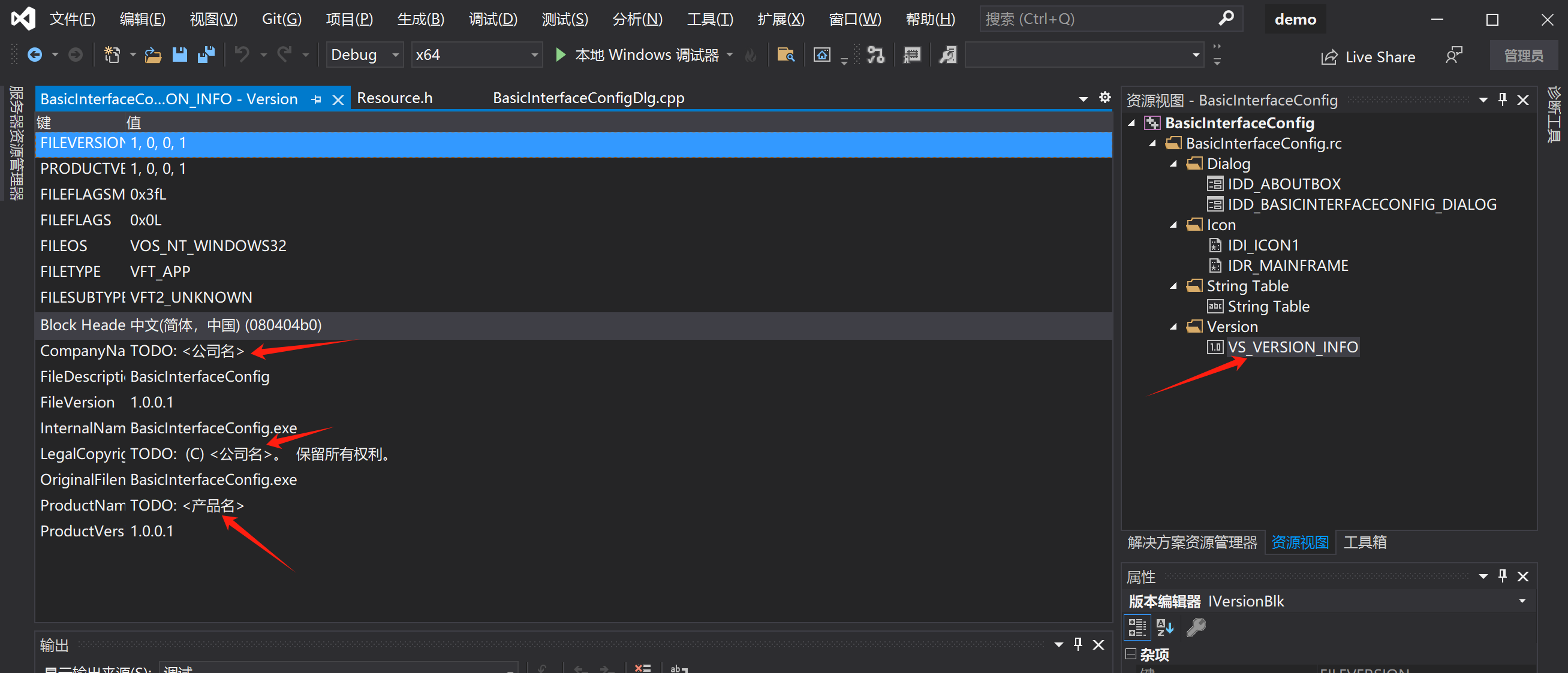Select IDD_ABOUTBOX in the resource tree
1568x673 pixels.
1283,184
